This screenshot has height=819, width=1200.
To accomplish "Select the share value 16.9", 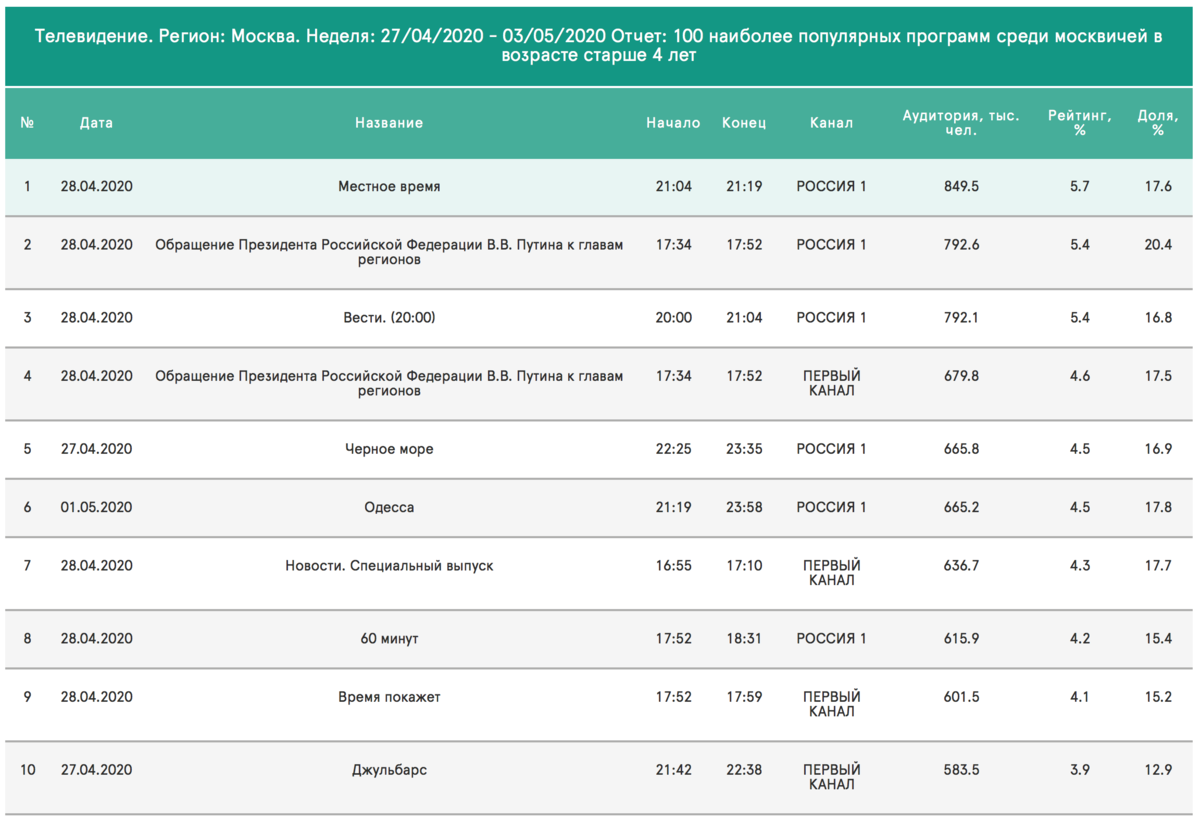I will (1158, 449).
